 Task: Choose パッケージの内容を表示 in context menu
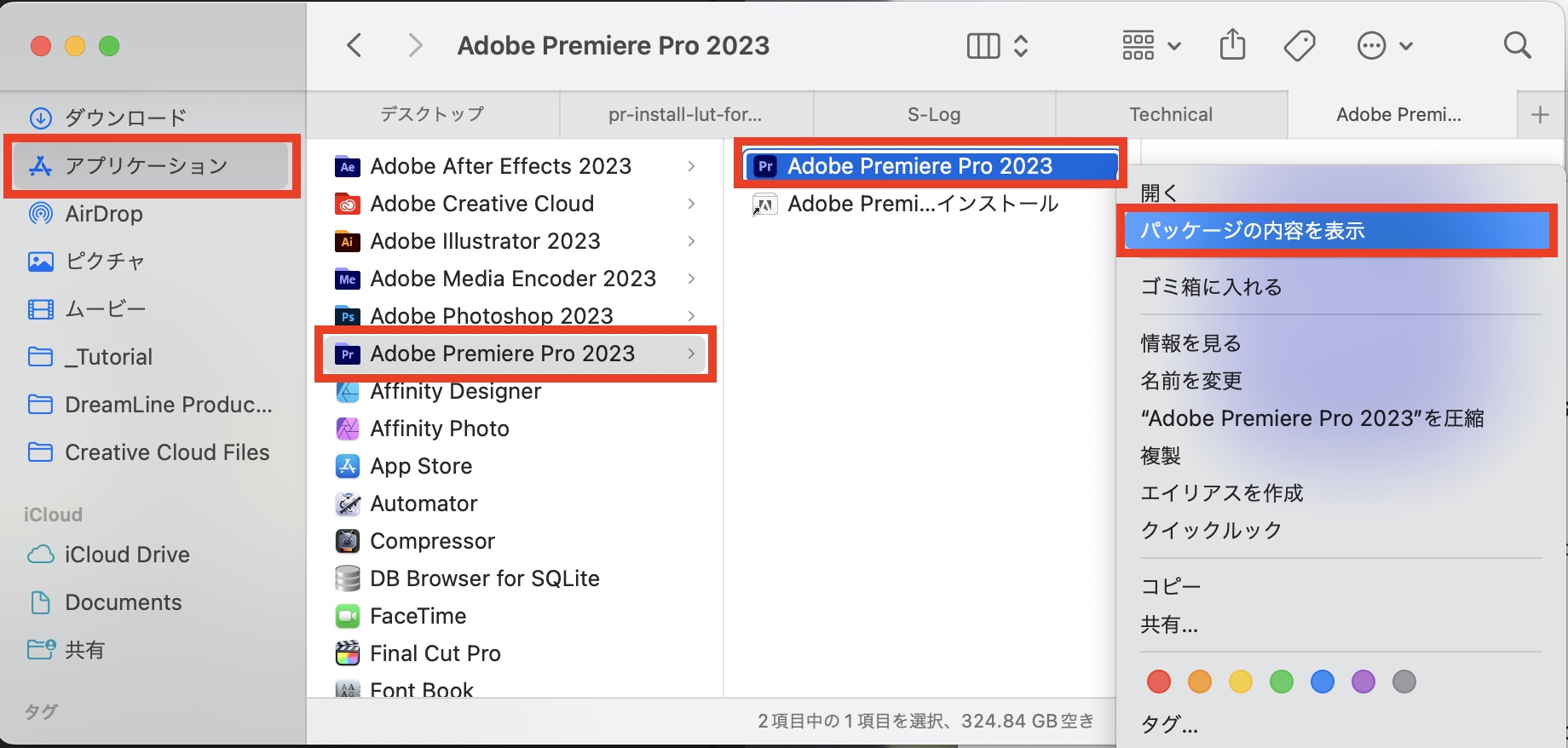(x=1336, y=231)
